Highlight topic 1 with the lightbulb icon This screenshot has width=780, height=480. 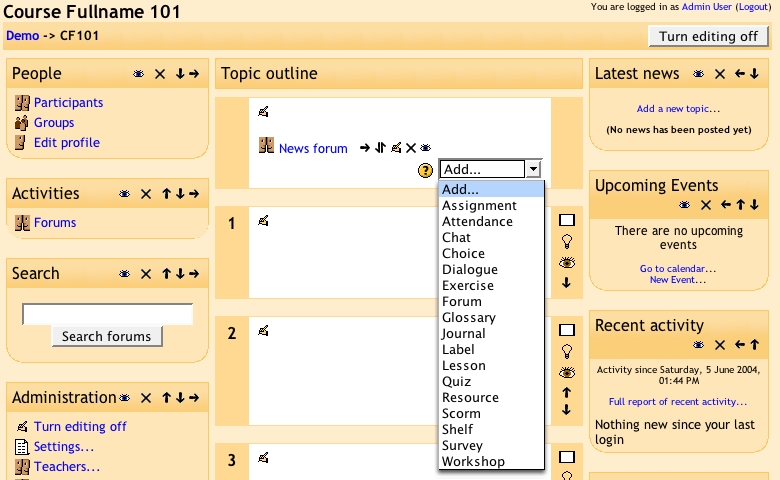pyautogui.click(x=567, y=241)
